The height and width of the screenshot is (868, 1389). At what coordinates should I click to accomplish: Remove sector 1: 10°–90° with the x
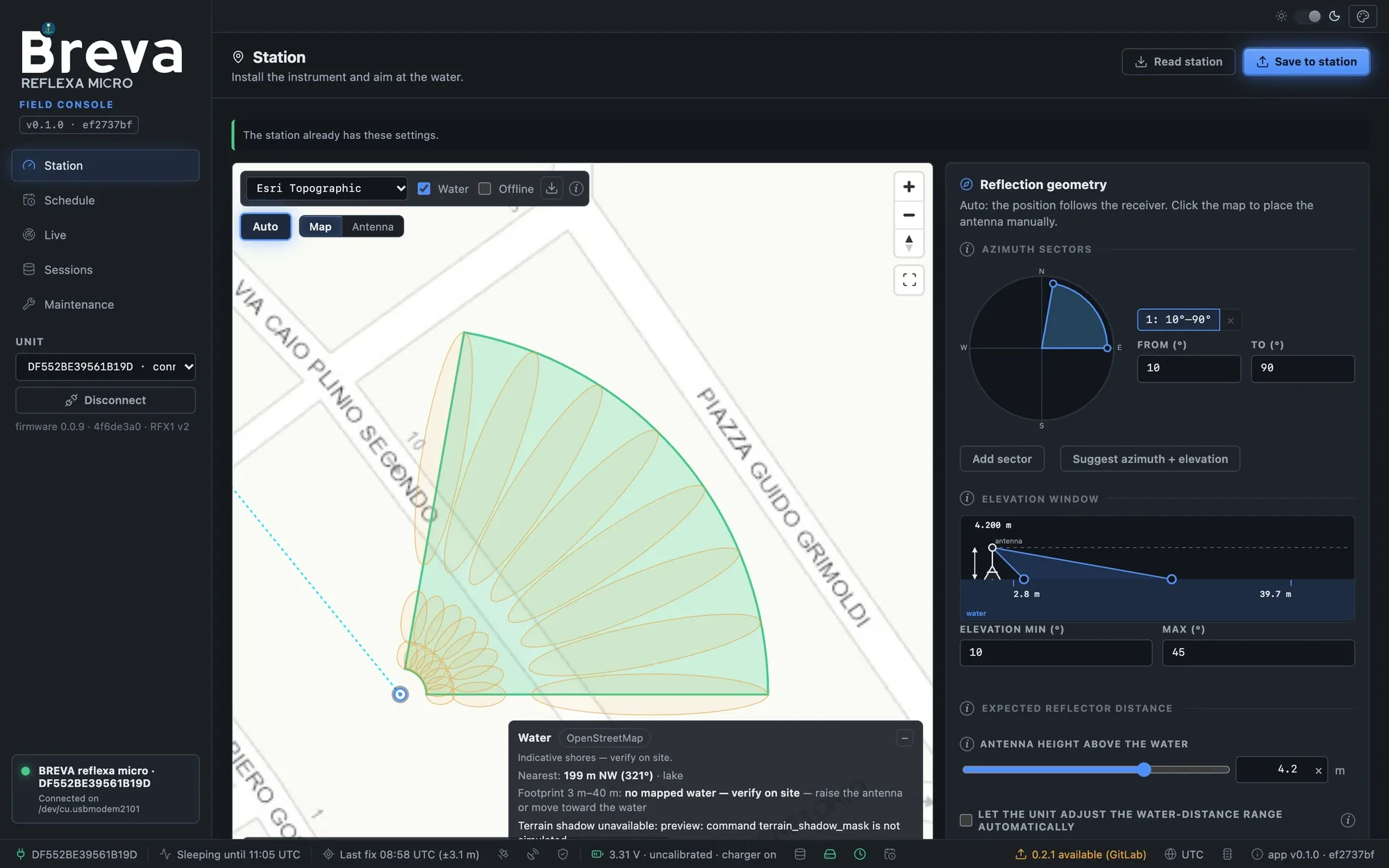pos(1231,320)
